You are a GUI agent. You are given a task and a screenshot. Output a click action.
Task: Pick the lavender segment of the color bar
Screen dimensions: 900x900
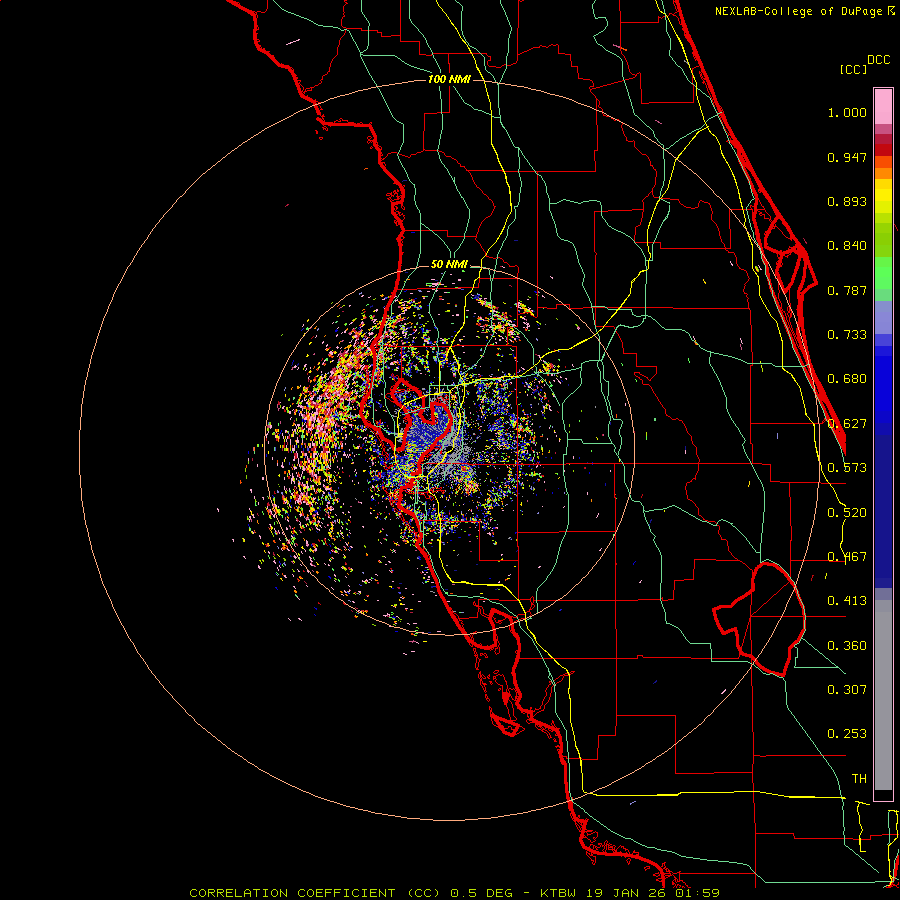click(883, 317)
